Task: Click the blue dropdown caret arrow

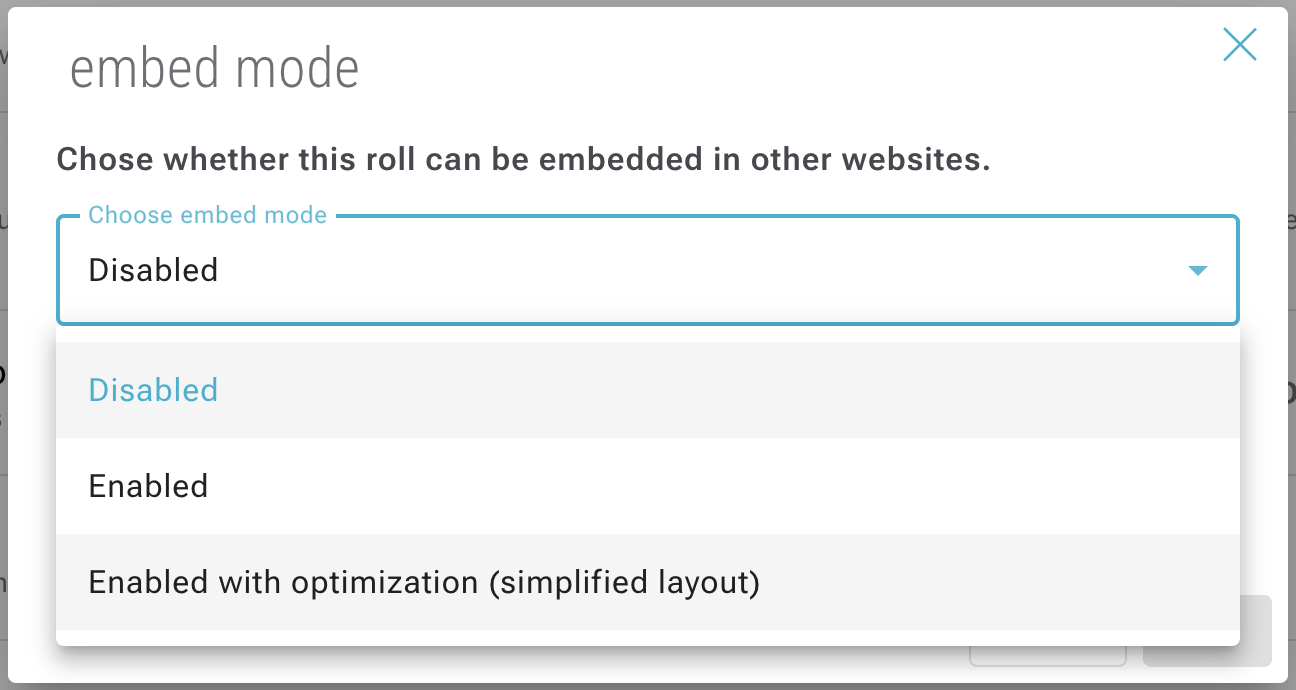Action: pos(1197,271)
